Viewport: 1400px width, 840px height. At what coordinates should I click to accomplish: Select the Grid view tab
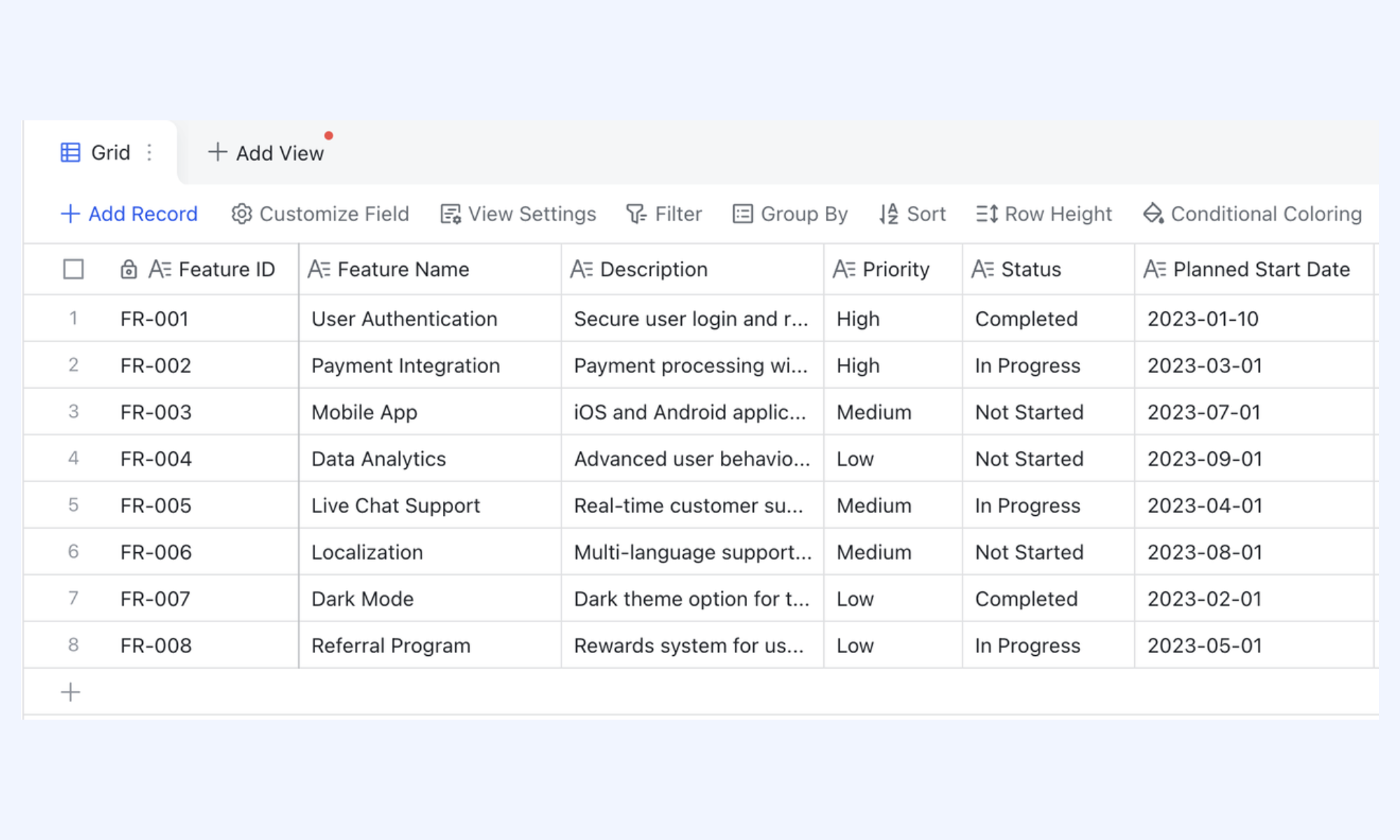coord(96,153)
